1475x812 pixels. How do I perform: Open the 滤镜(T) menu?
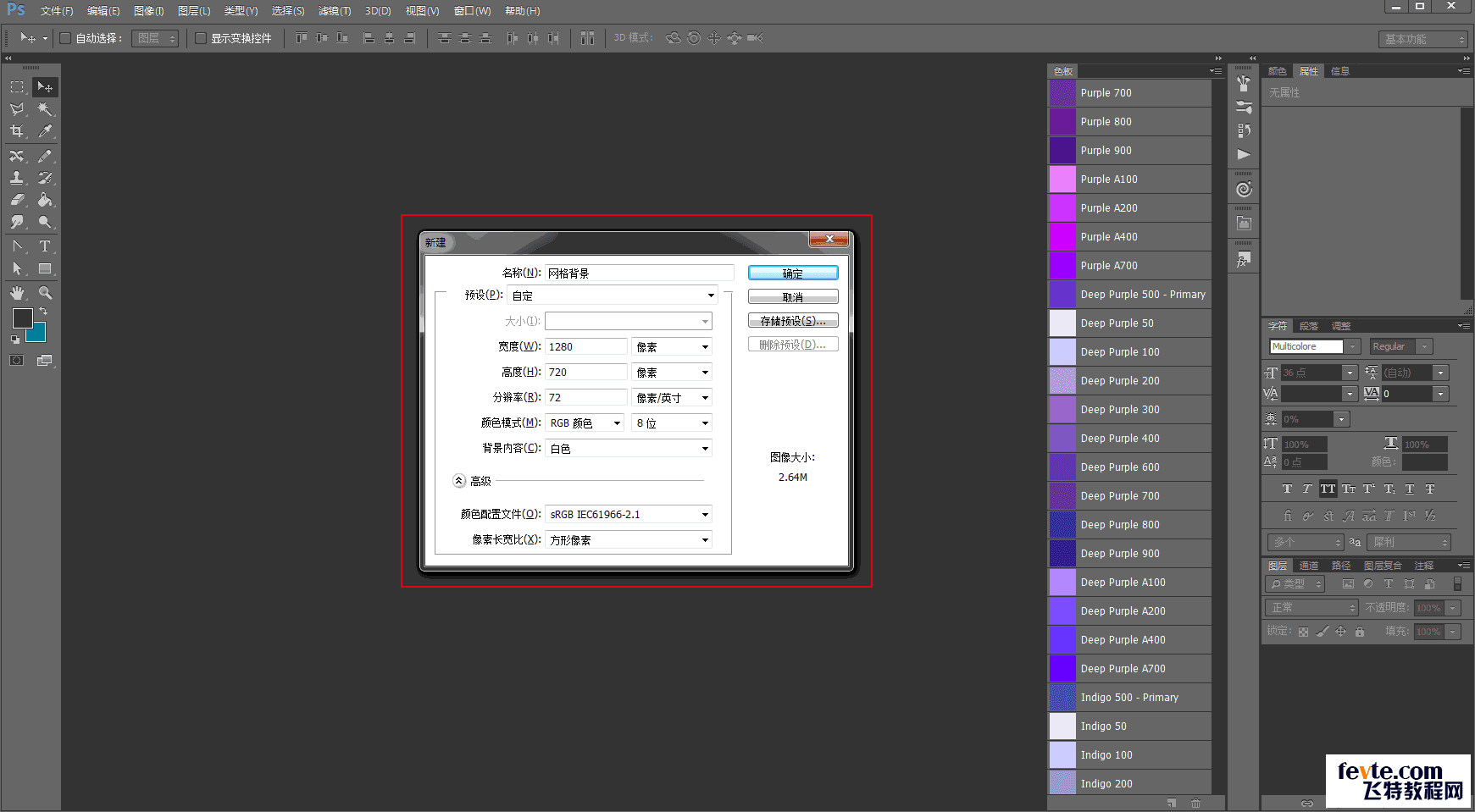(x=334, y=11)
